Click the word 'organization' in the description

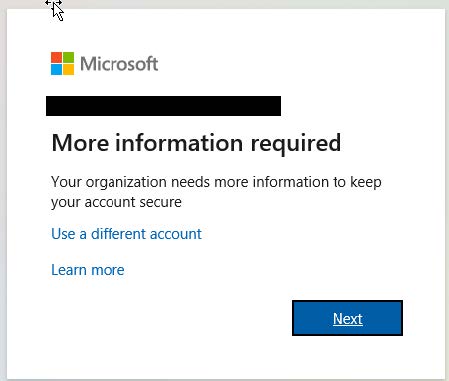126,183
